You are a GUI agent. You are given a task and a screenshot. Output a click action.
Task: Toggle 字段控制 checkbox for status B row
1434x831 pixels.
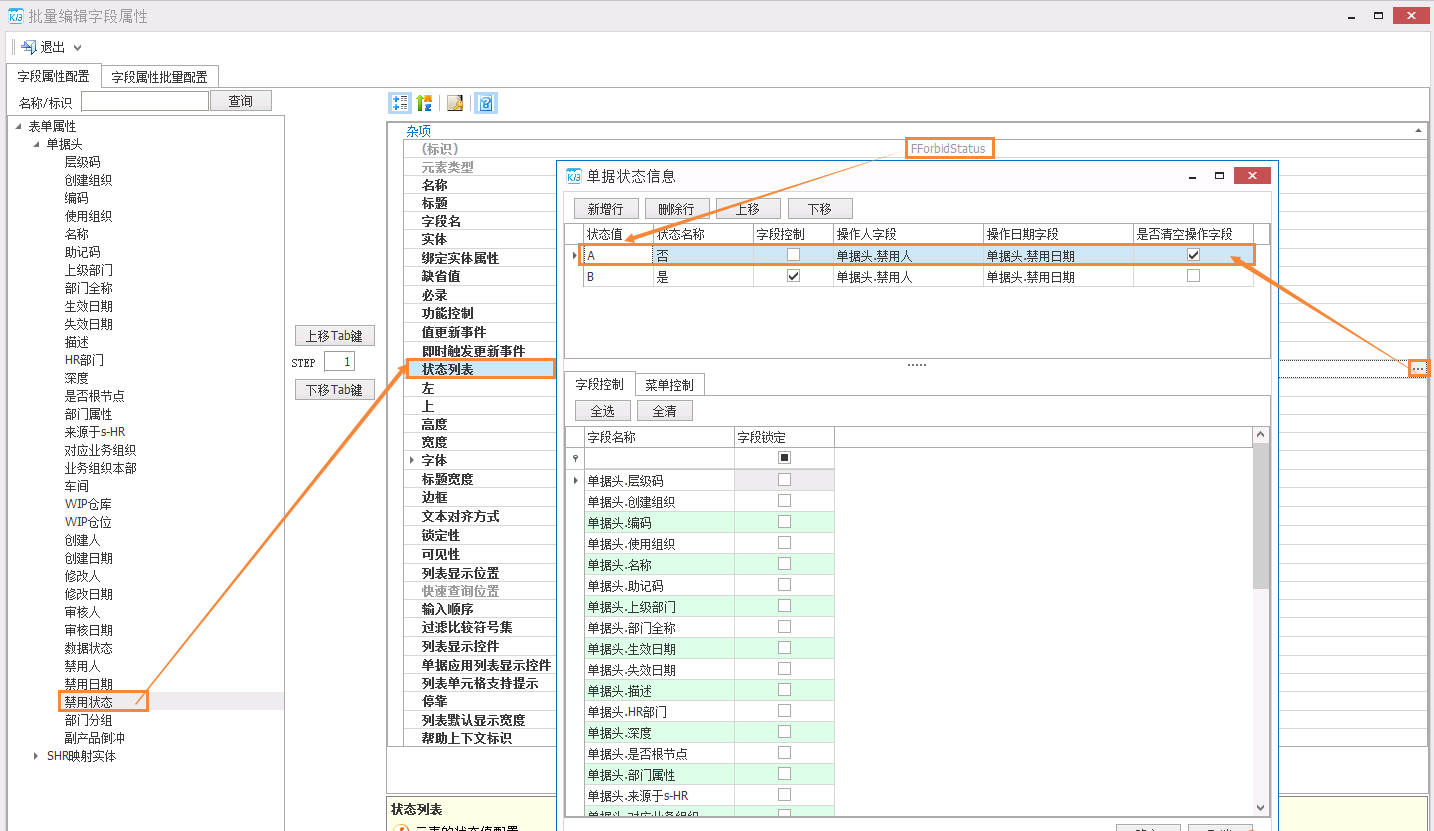[794, 276]
